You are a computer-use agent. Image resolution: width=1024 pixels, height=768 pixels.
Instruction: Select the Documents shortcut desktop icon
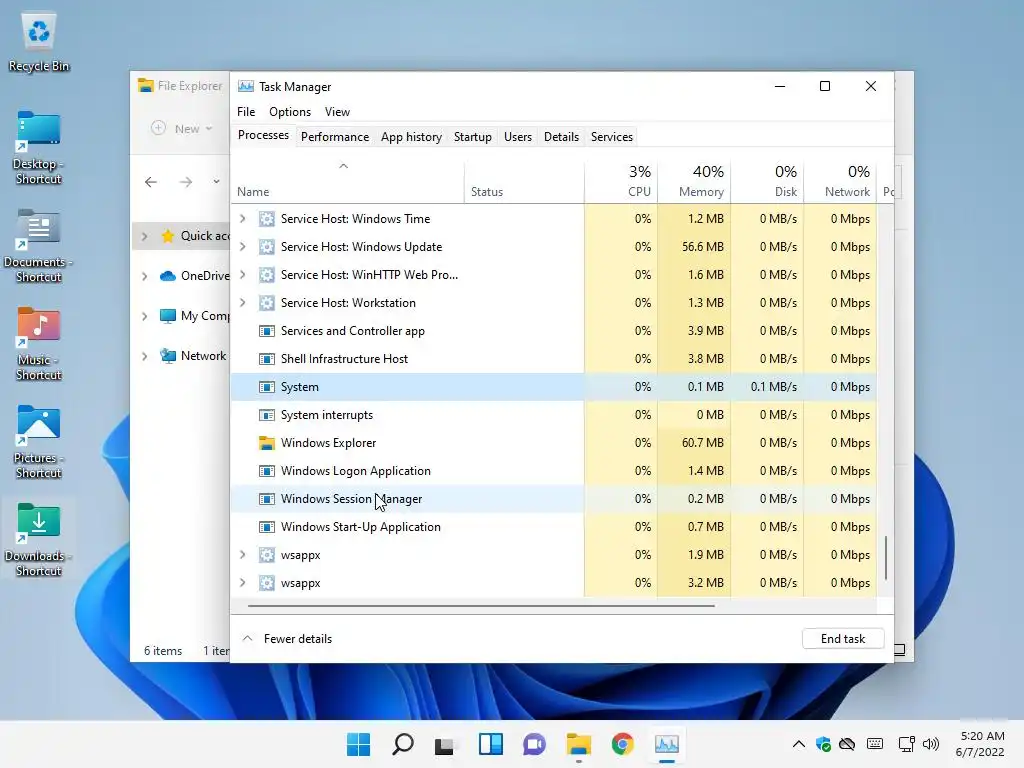click(x=39, y=246)
